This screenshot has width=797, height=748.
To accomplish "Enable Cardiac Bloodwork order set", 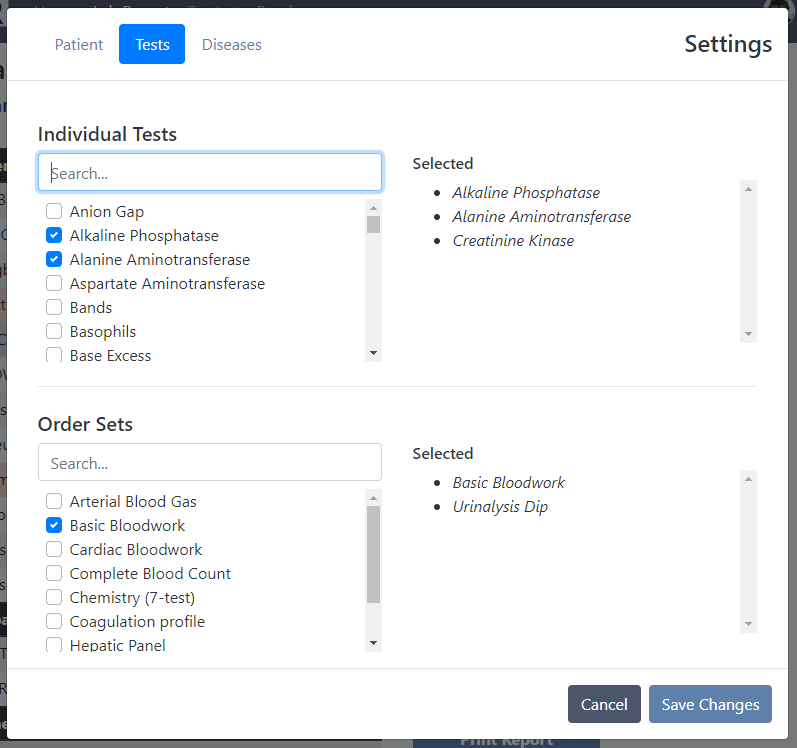I will click(x=54, y=550).
